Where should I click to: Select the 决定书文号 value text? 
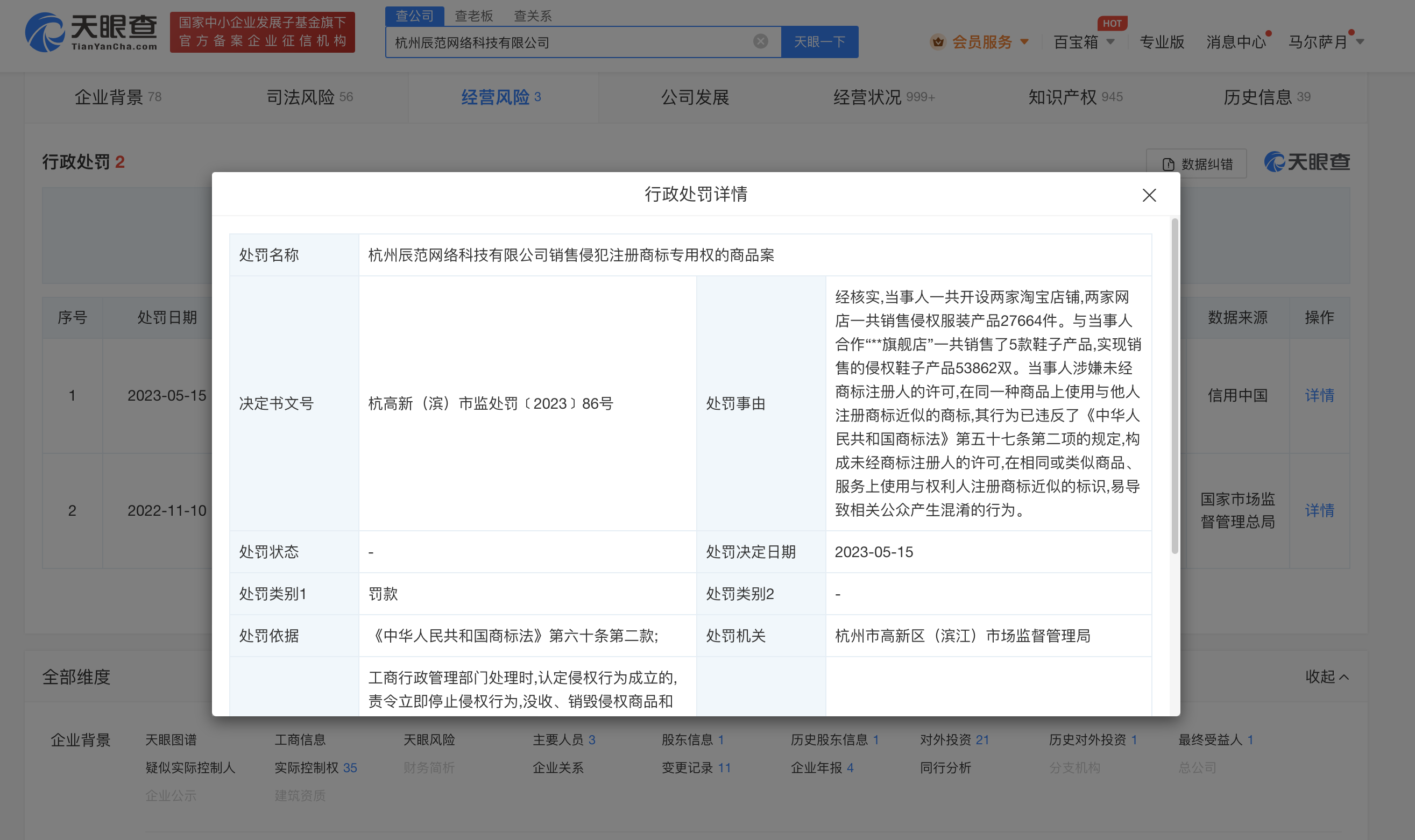(x=490, y=403)
